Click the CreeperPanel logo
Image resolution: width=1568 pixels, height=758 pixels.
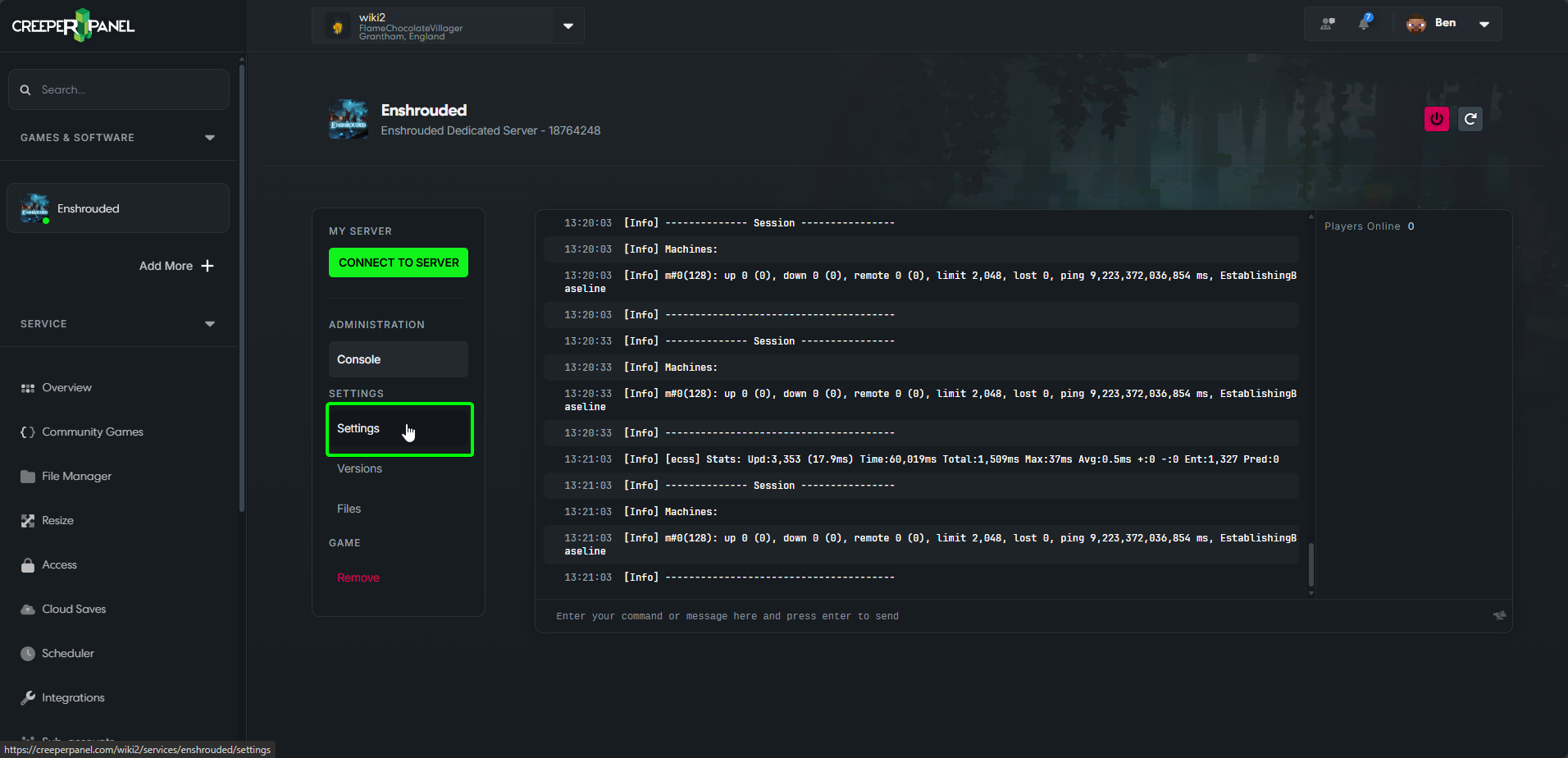(73, 25)
